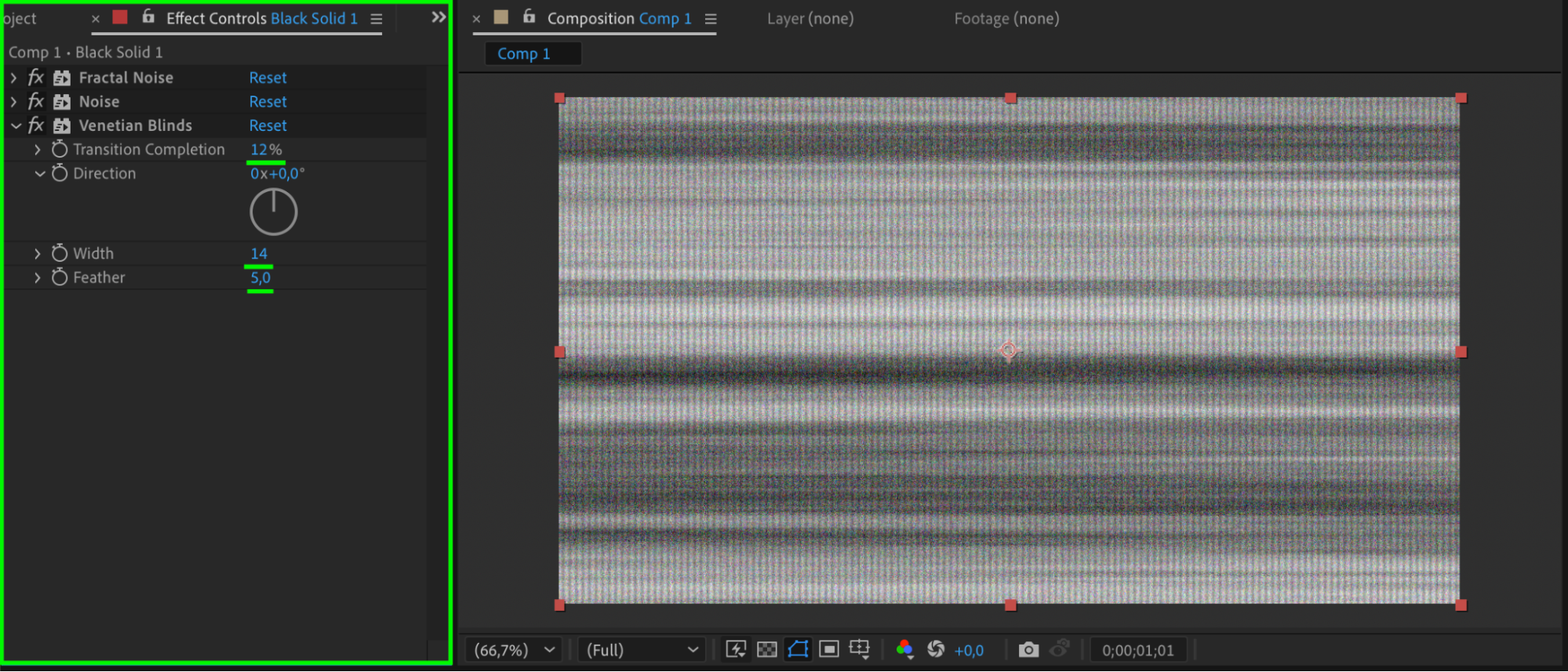
Task: Switch to the Layer (none) tab
Action: [810, 18]
